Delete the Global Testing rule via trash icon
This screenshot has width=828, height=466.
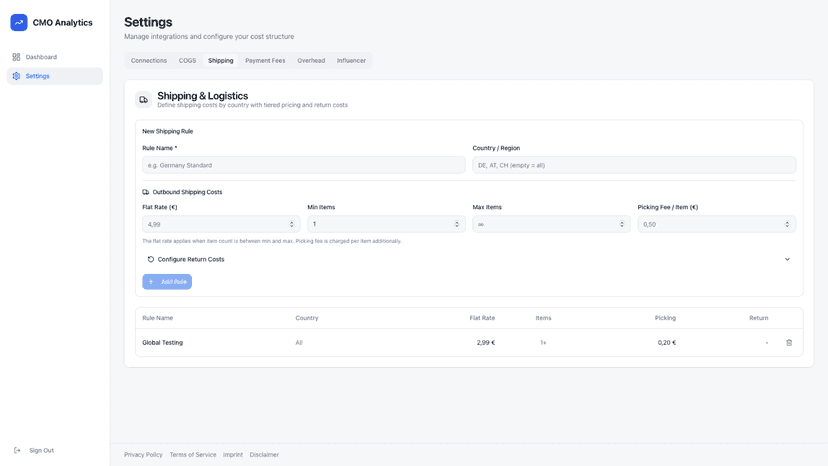(789, 342)
